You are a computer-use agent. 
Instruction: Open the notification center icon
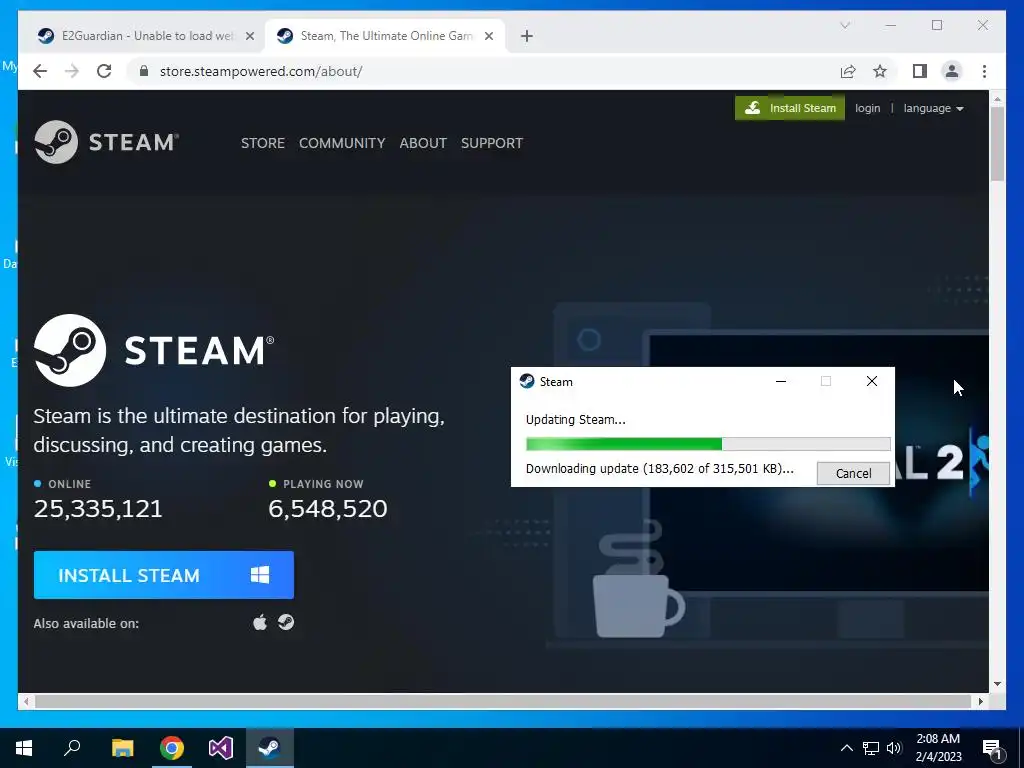[x=993, y=748]
